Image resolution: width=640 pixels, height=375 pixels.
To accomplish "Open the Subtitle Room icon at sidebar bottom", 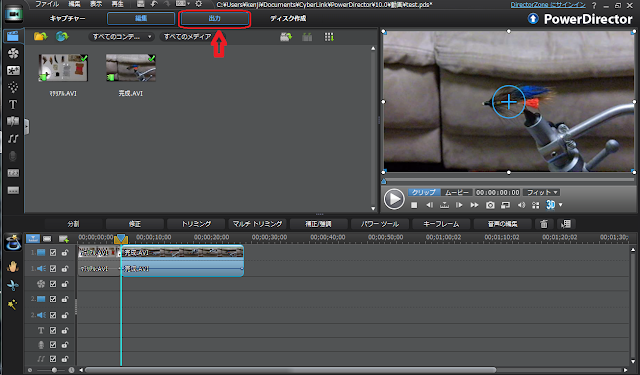I will (13, 191).
